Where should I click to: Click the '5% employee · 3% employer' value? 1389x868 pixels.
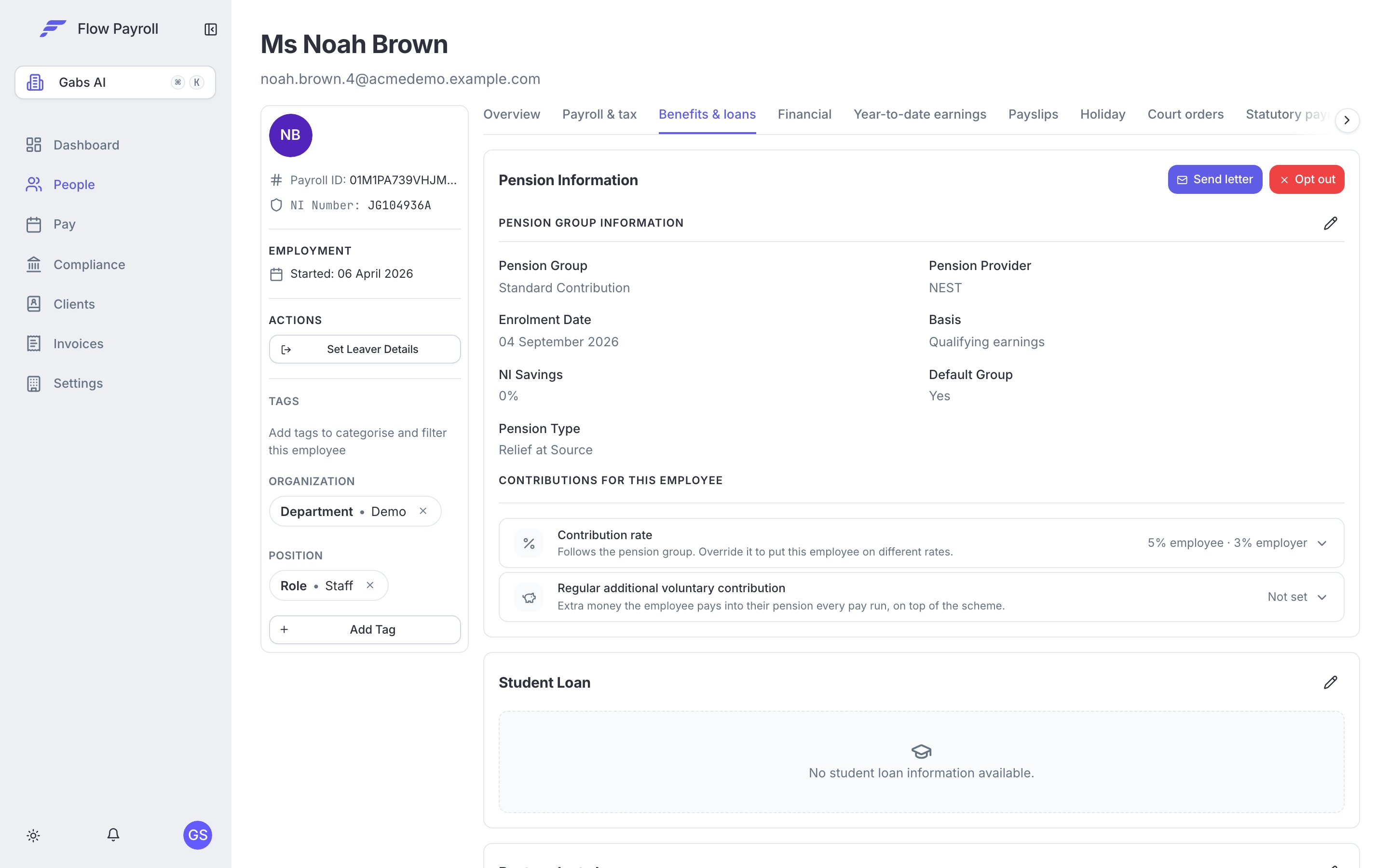pyautogui.click(x=1227, y=543)
